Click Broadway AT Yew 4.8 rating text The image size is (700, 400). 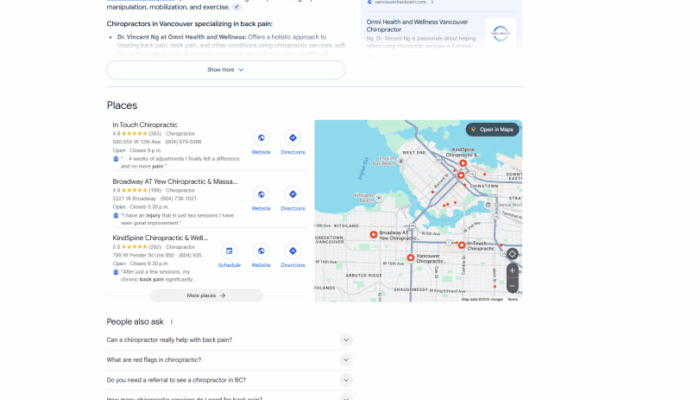(116, 191)
